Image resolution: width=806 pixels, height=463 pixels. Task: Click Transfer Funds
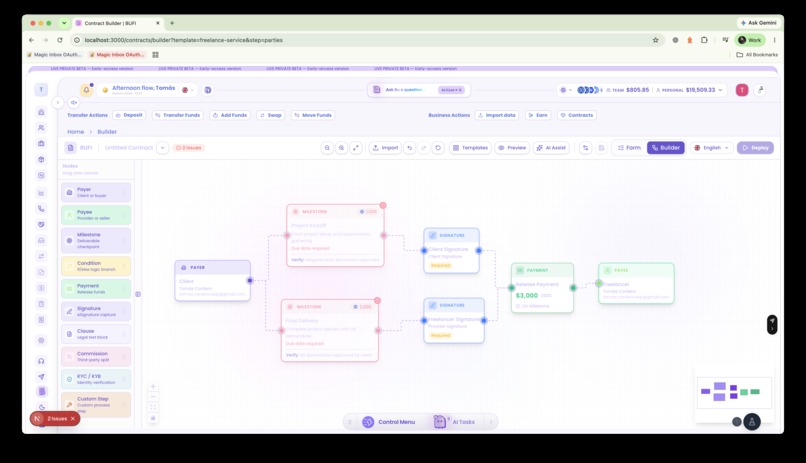tap(177, 115)
